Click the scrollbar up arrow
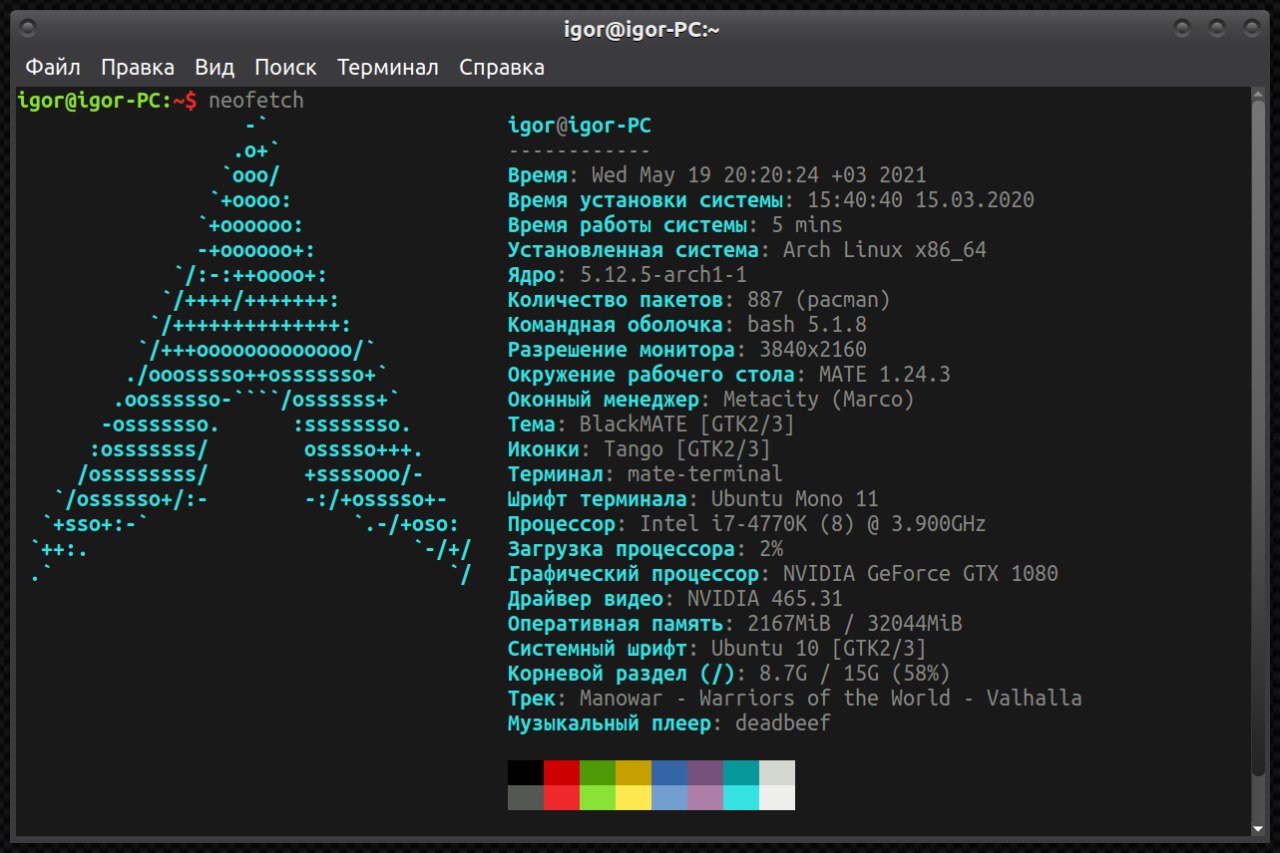The width and height of the screenshot is (1280, 853). coord(1258,95)
